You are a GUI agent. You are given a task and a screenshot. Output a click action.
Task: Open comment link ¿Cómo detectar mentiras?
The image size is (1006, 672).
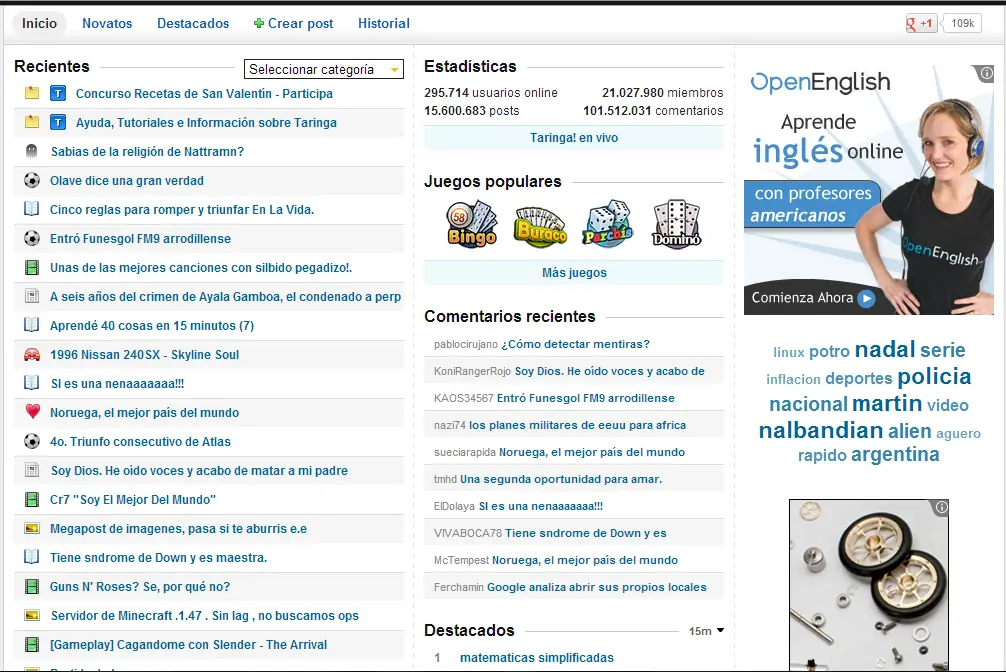point(575,344)
